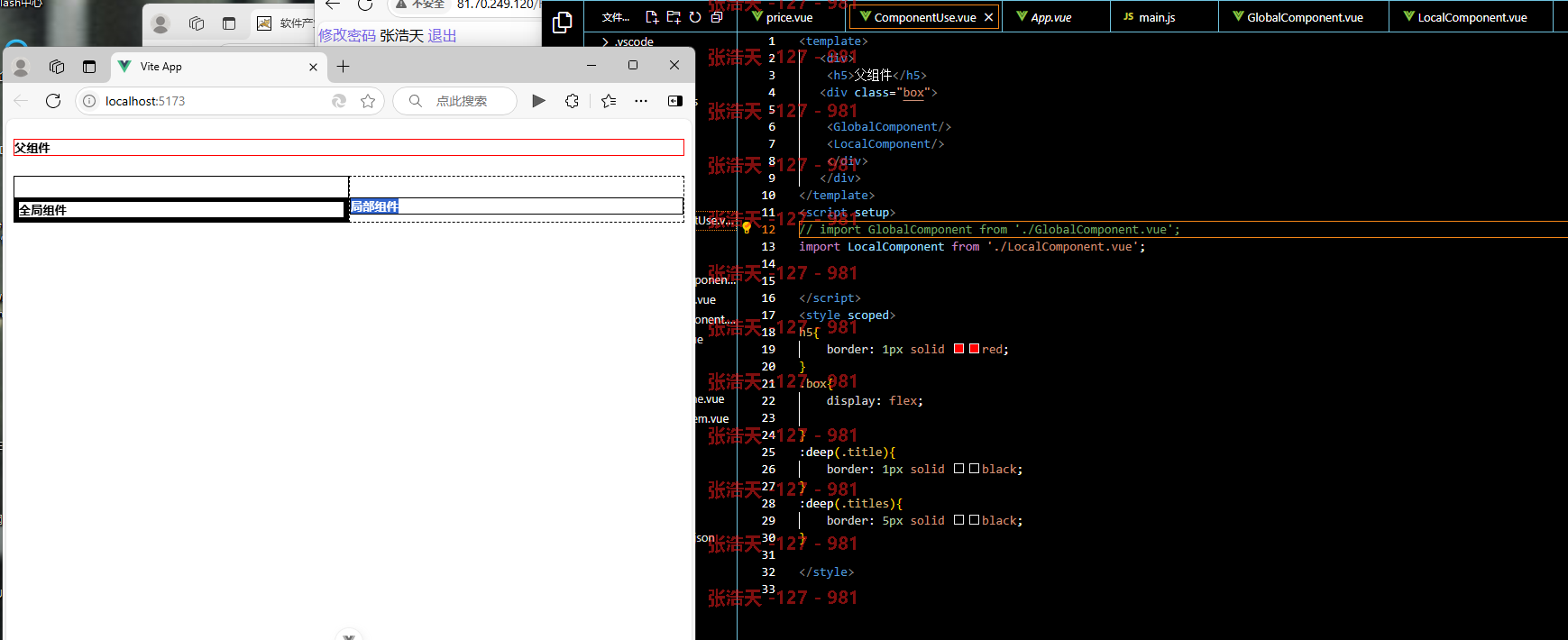Screen dimensions: 1568x640
Task: Click 'import LocalComponent' code on line 13
Action: point(972,247)
